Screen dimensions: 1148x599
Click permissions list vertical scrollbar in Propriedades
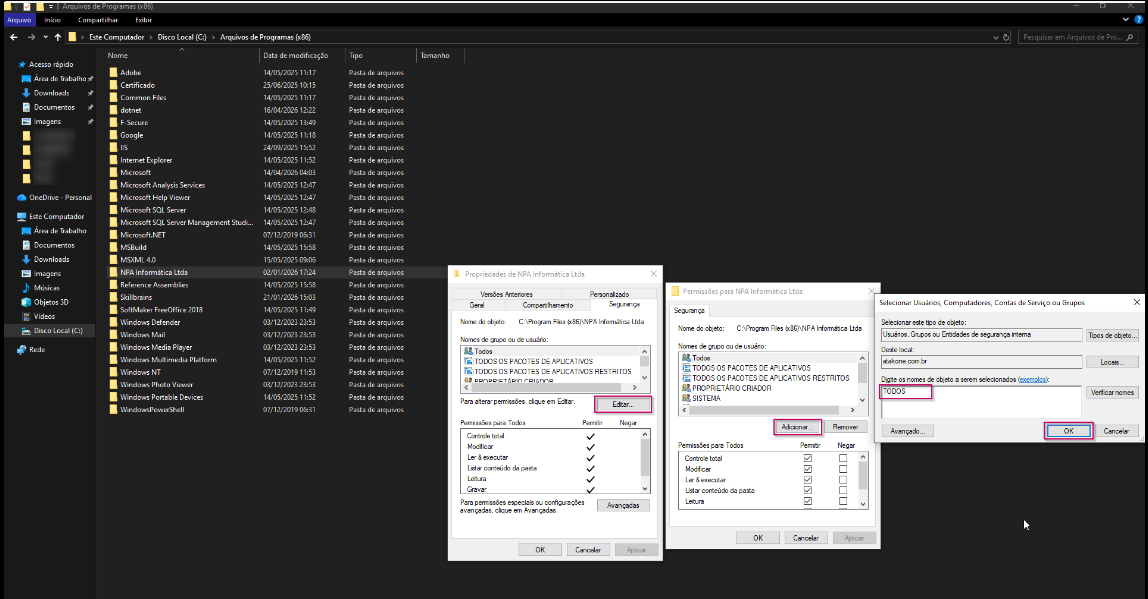(645, 461)
